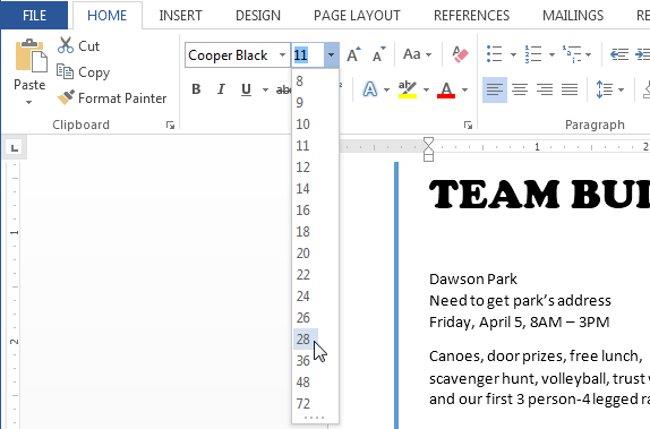Toggle Bold formatting

pyautogui.click(x=196, y=89)
